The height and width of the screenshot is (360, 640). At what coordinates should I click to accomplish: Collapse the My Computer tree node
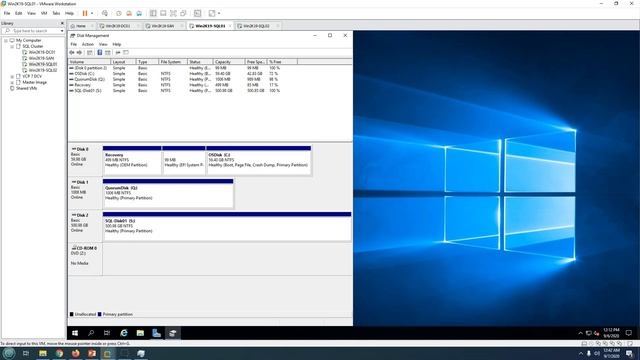point(6,40)
